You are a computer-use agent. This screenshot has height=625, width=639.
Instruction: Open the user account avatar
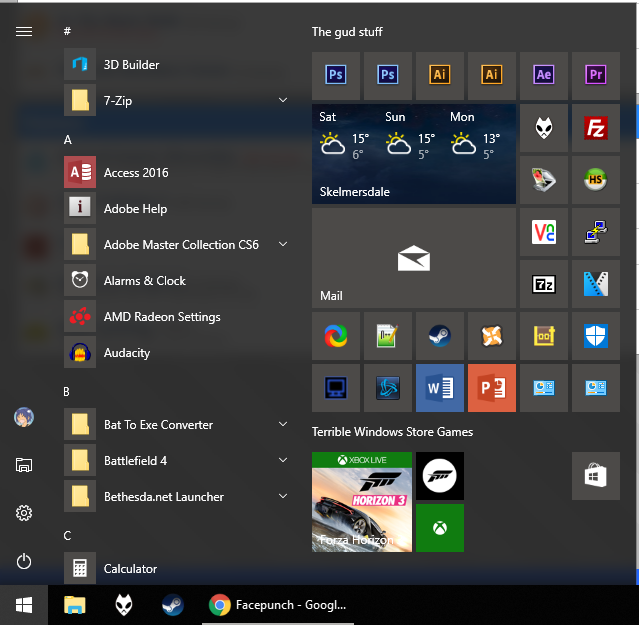pos(24,417)
